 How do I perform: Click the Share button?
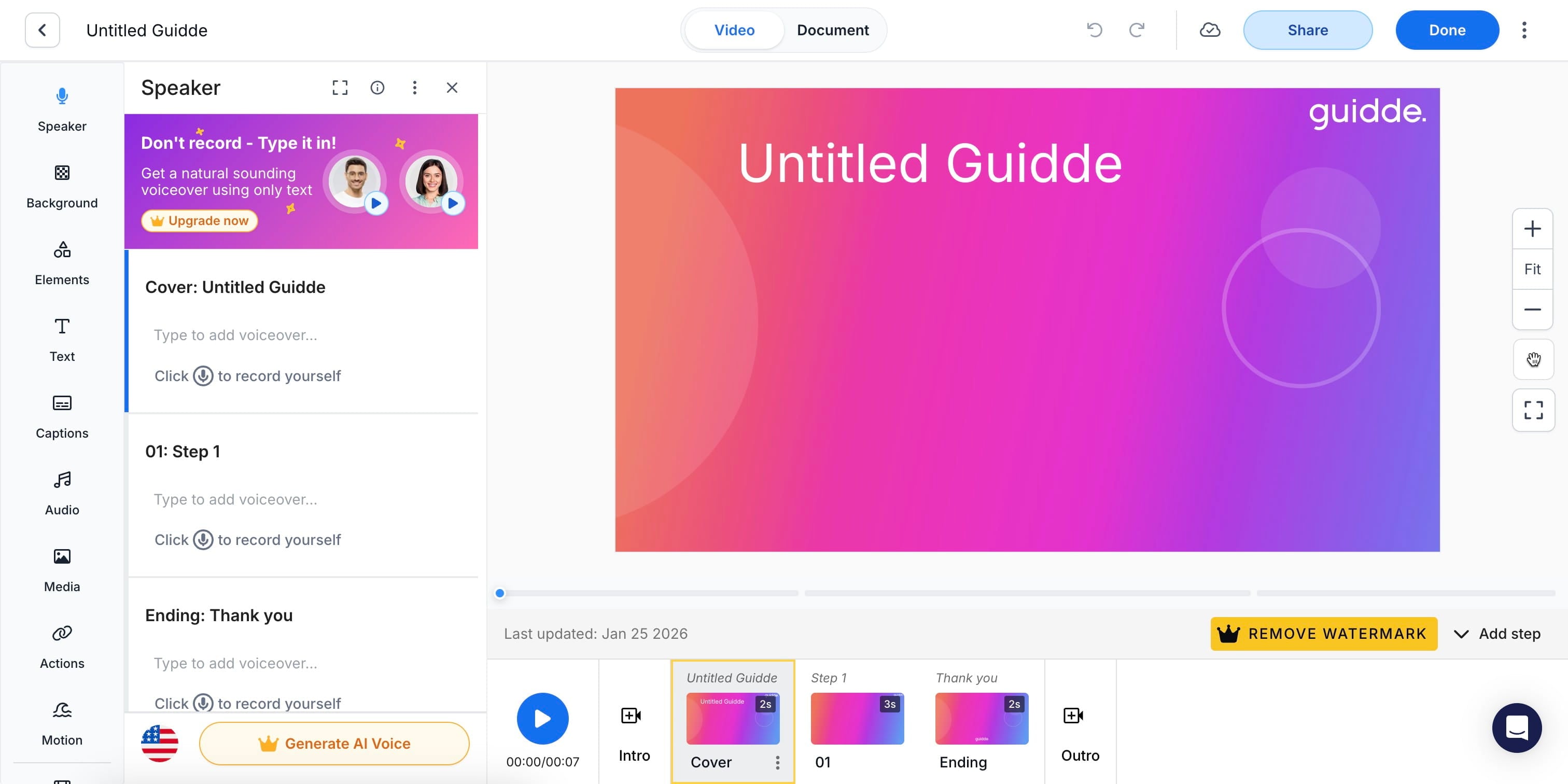[x=1308, y=30]
